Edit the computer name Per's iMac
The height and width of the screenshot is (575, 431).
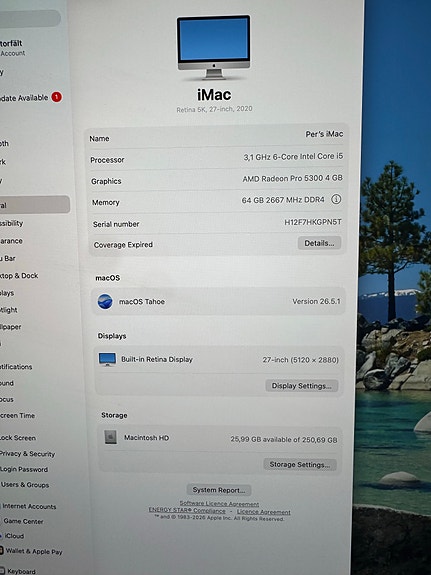point(324,134)
